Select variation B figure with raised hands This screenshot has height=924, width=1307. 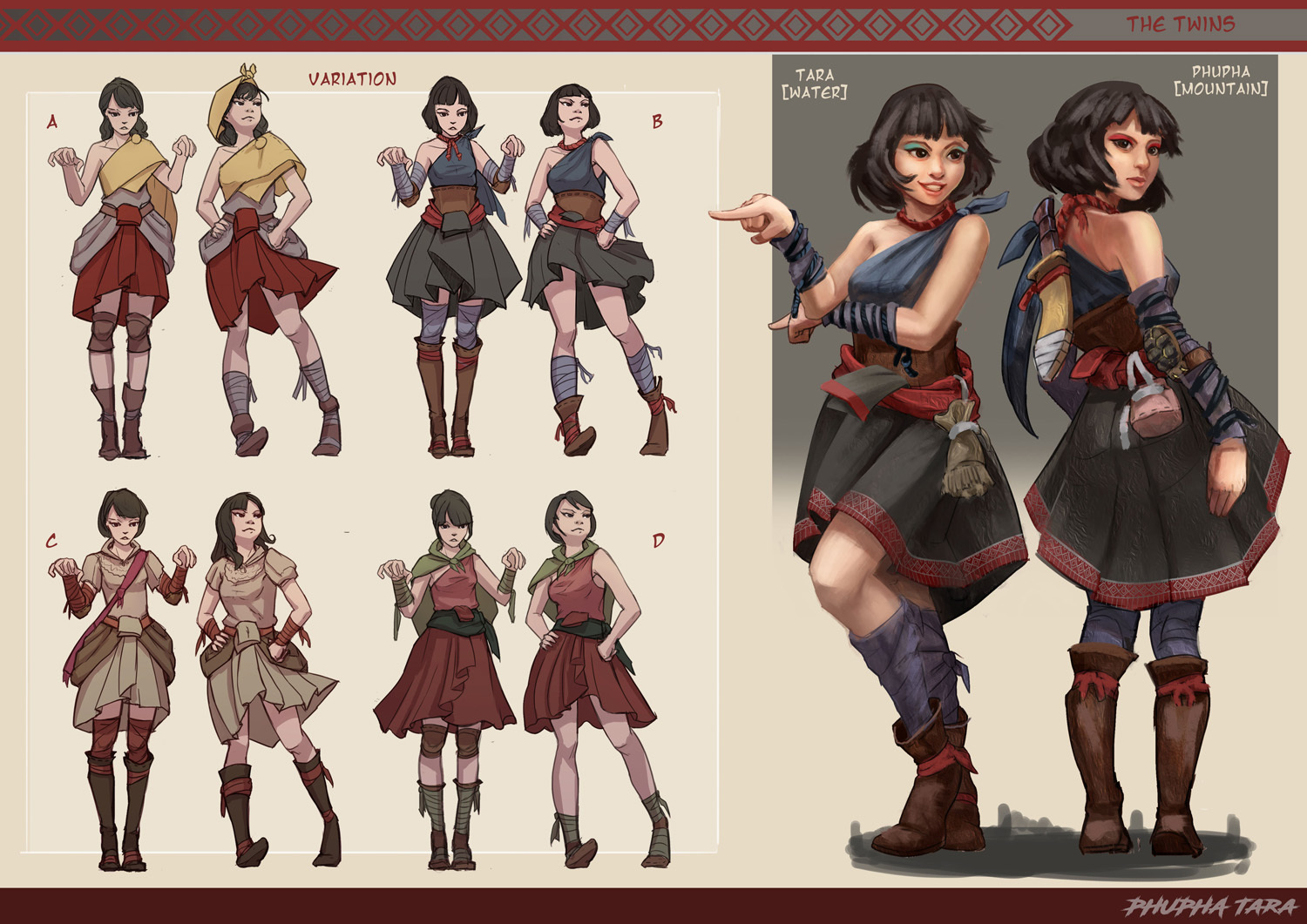point(451,266)
